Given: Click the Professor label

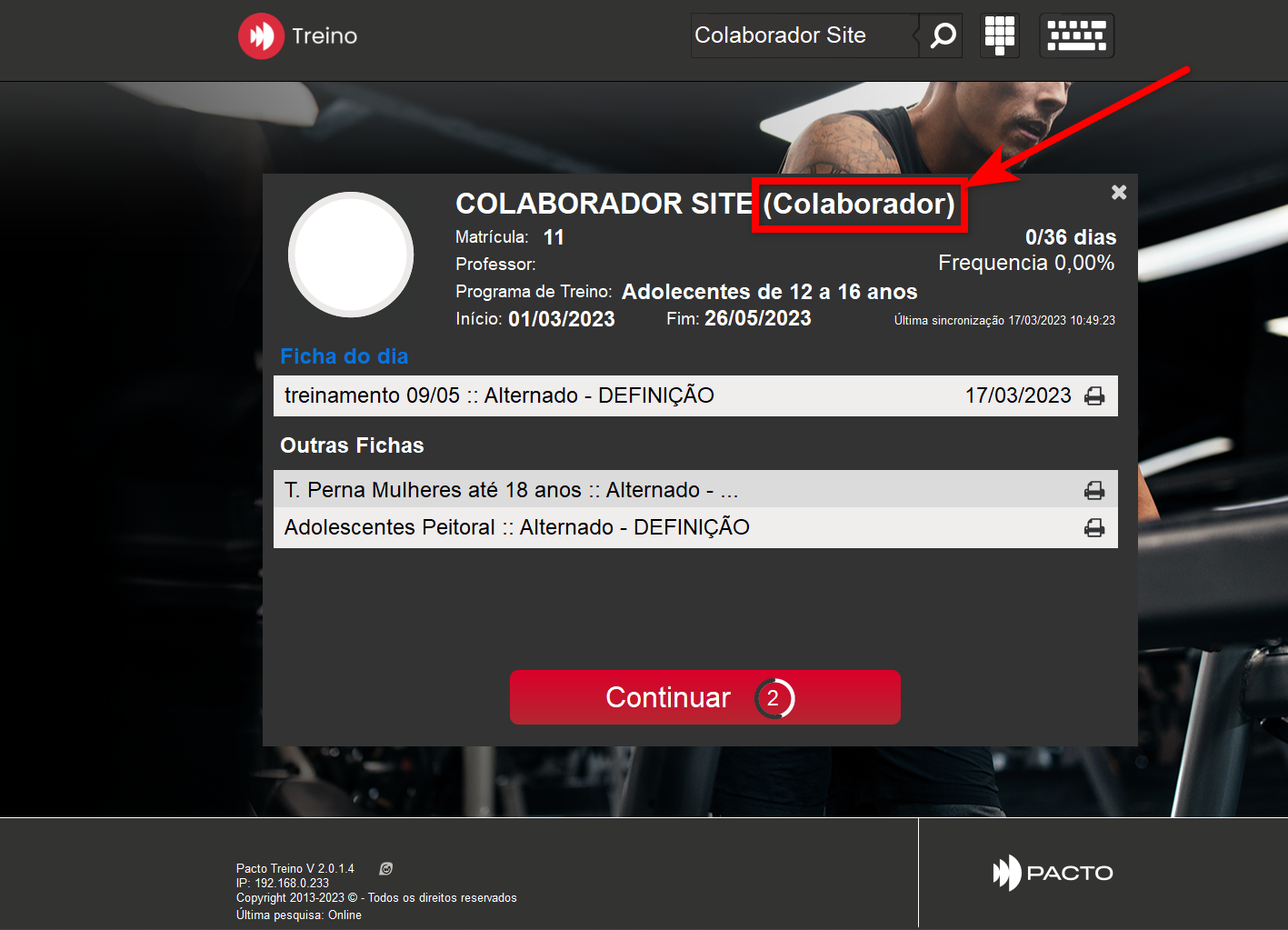Looking at the screenshot, I should pyautogui.click(x=495, y=265).
